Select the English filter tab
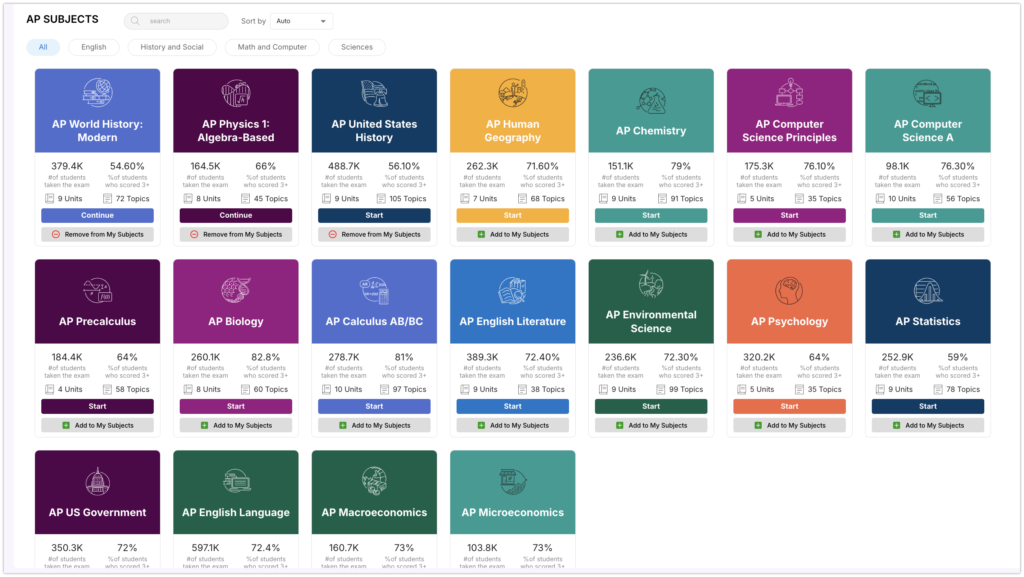1024x577 pixels. (x=93, y=47)
